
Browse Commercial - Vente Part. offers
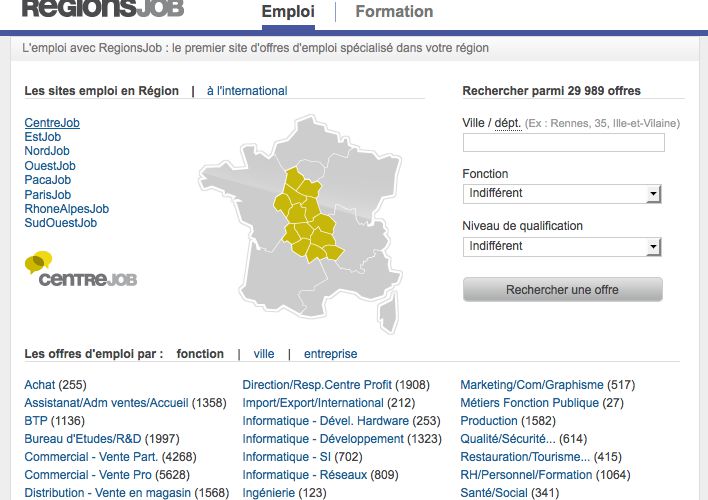(91, 457)
